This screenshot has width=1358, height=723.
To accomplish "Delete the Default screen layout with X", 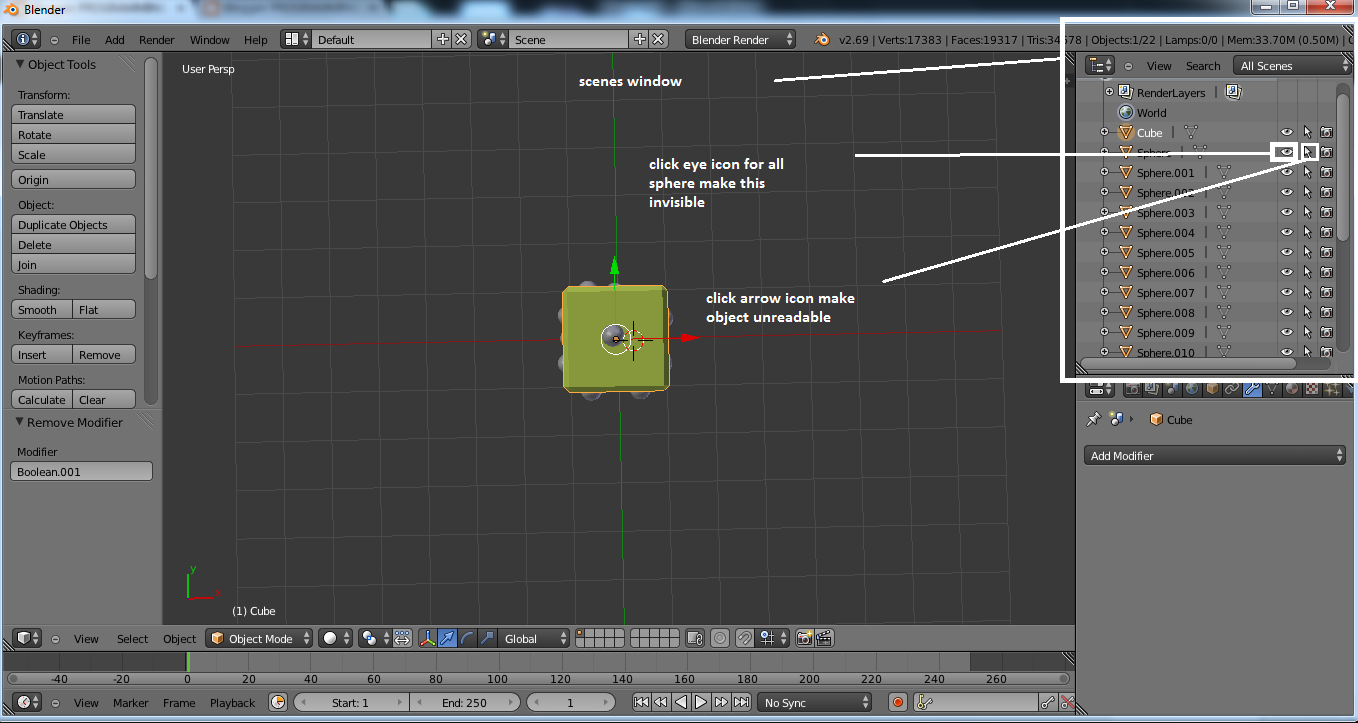I will pos(461,39).
